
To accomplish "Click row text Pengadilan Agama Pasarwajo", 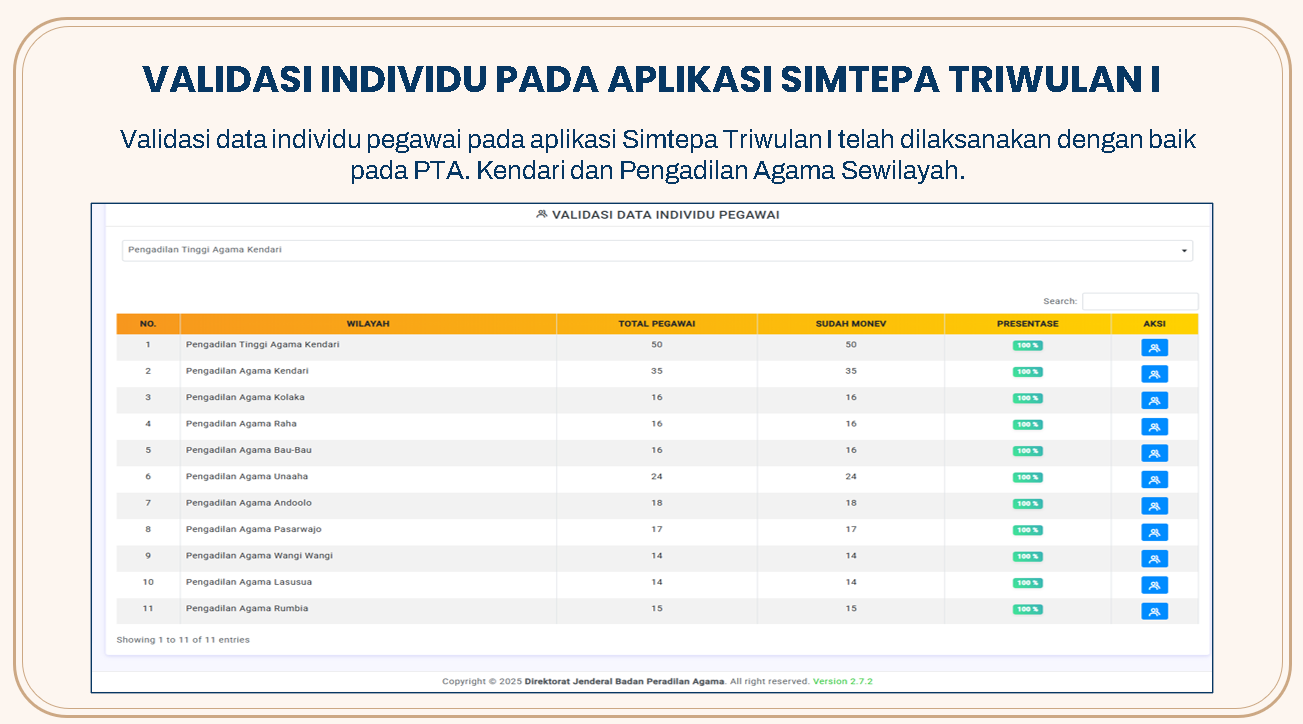I will [x=253, y=529].
